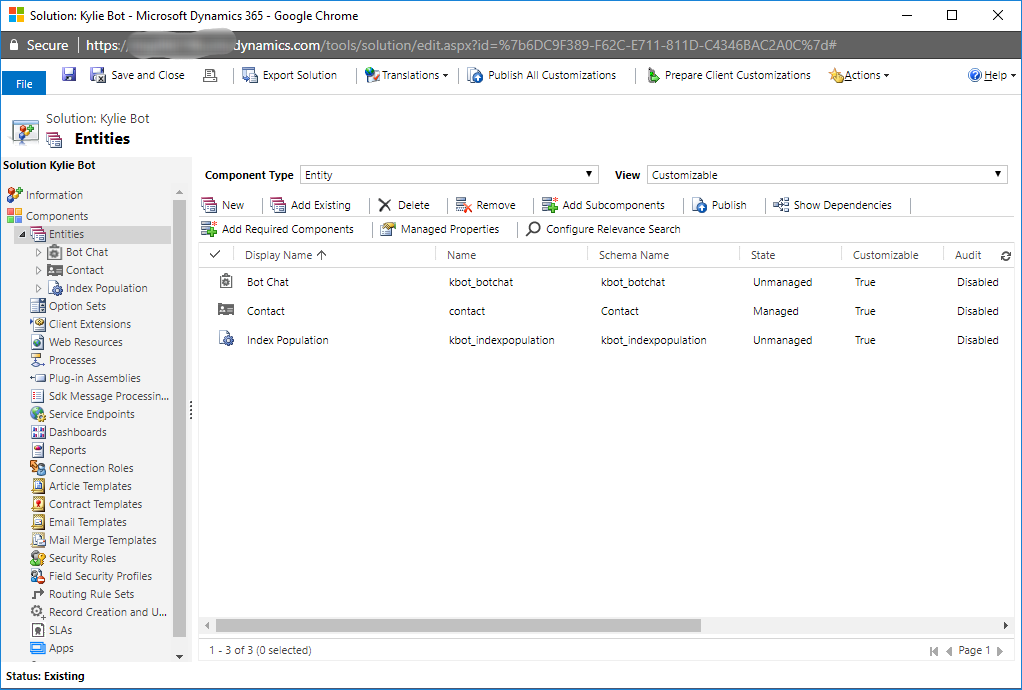Click Delete in entity toolbar

(404, 205)
